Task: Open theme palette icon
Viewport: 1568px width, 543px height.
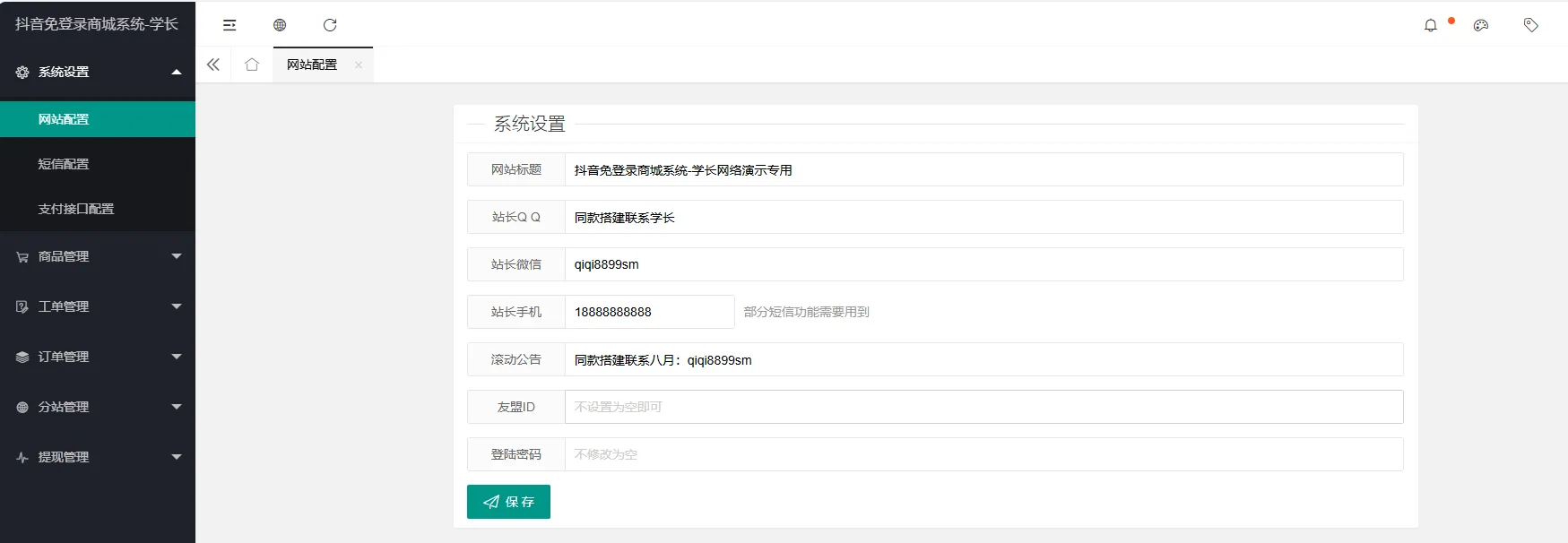Action: (x=1481, y=25)
